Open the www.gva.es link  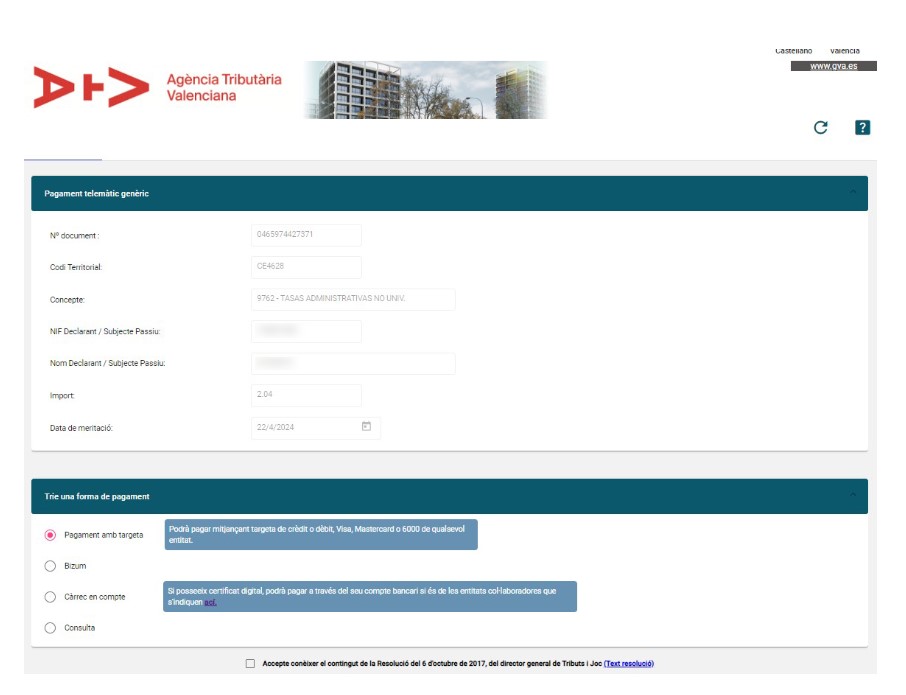point(833,66)
